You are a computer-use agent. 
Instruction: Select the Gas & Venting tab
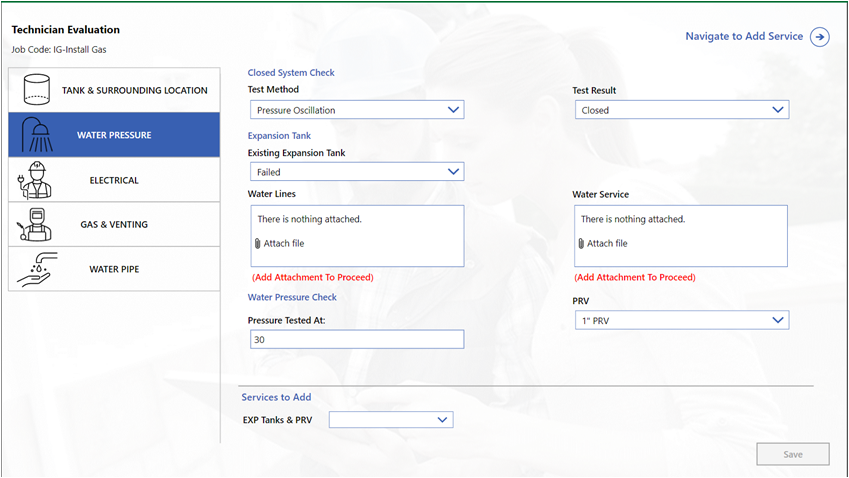pos(114,225)
